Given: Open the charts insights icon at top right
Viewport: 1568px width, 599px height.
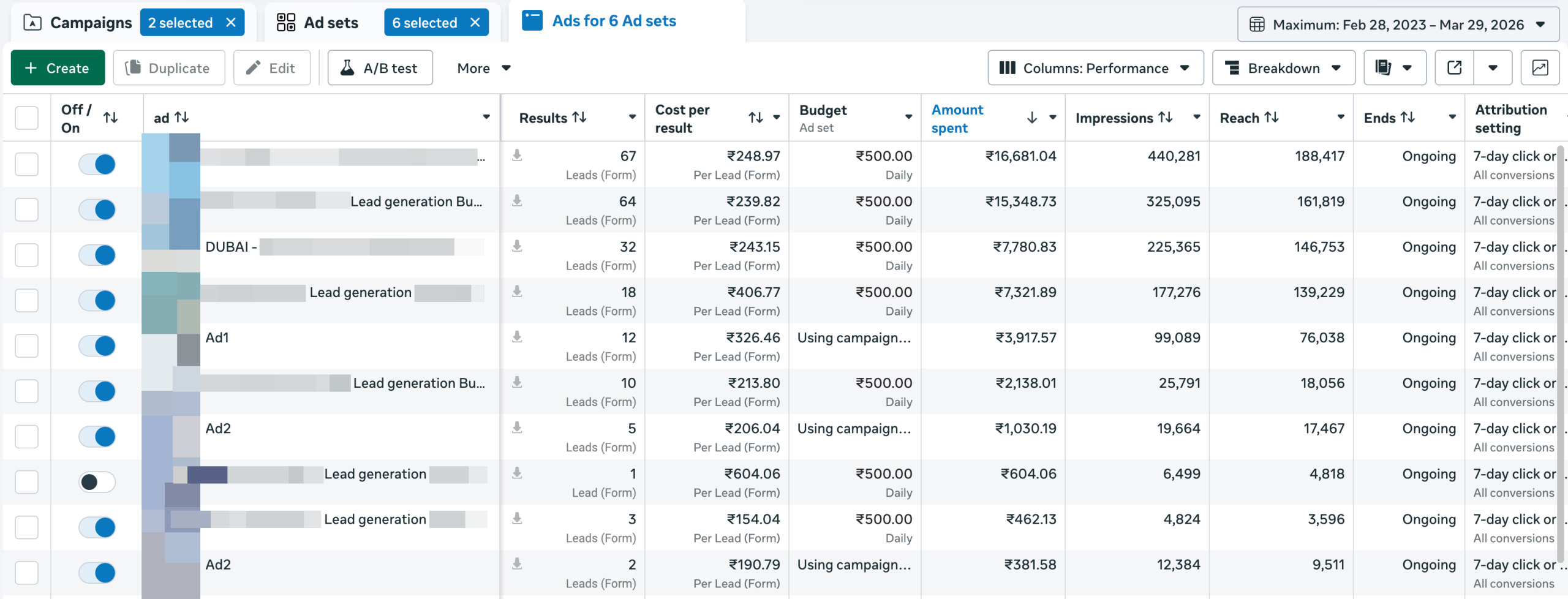Looking at the screenshot, I should [1540, 67].
